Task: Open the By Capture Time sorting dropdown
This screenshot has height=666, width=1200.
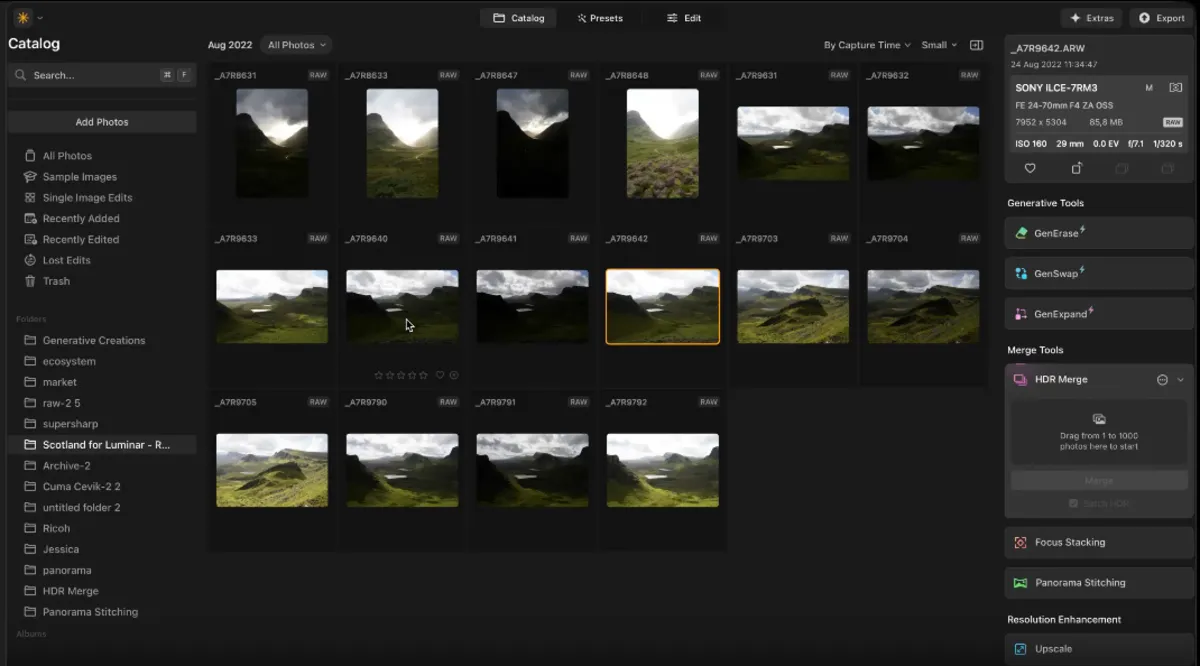Action: (864, 44)
